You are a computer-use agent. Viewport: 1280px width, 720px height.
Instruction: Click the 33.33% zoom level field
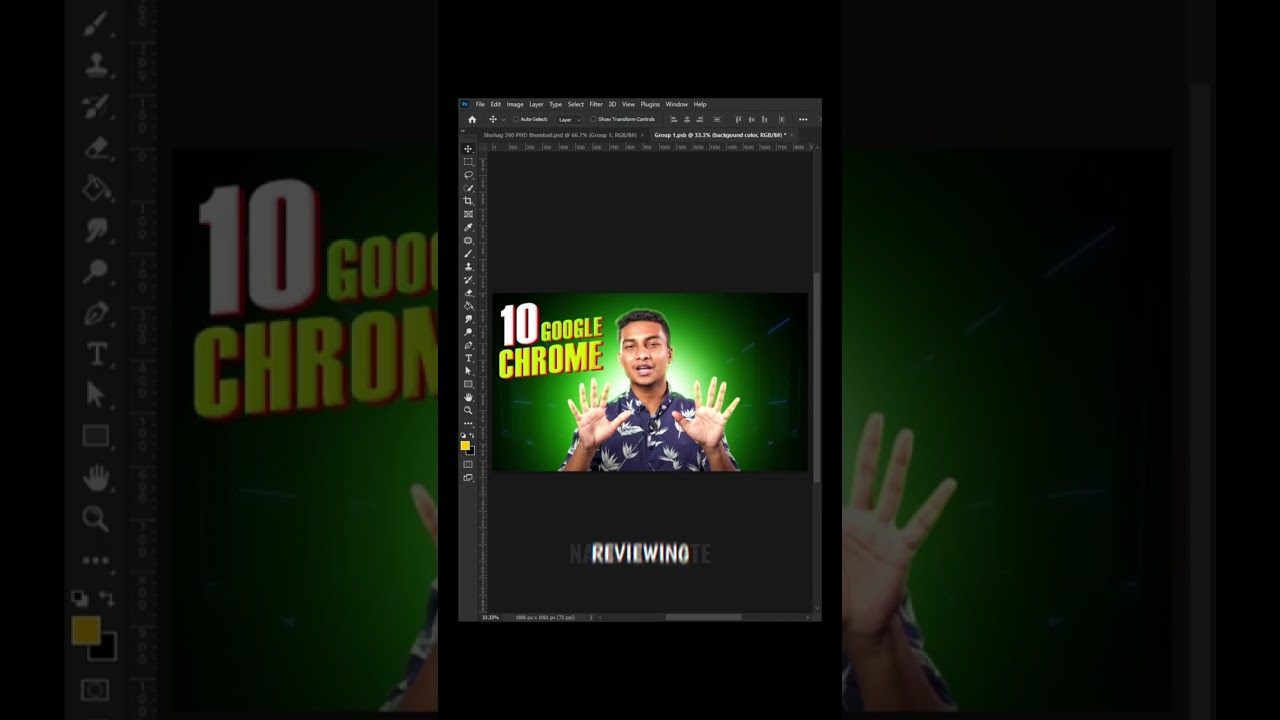[490, 617]
